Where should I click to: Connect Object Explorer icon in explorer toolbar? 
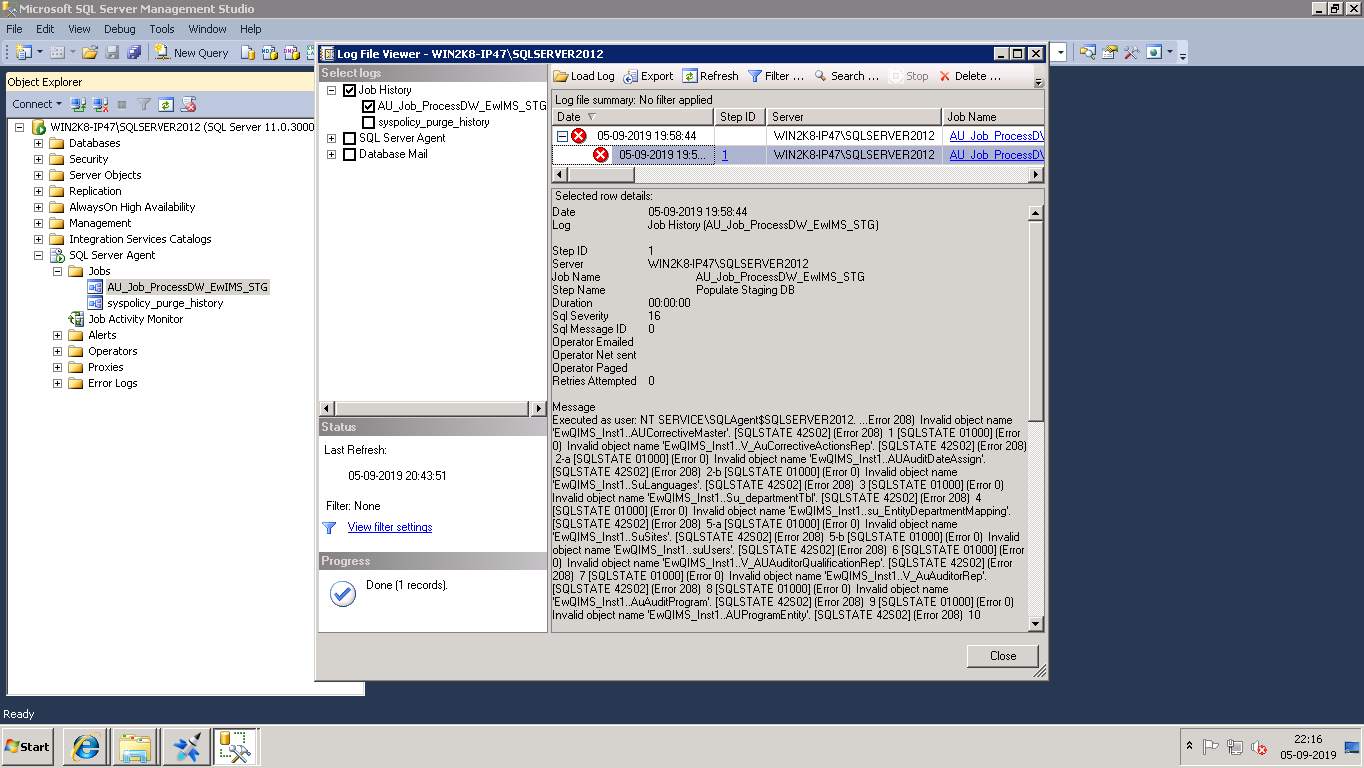[x=78, y=104]
